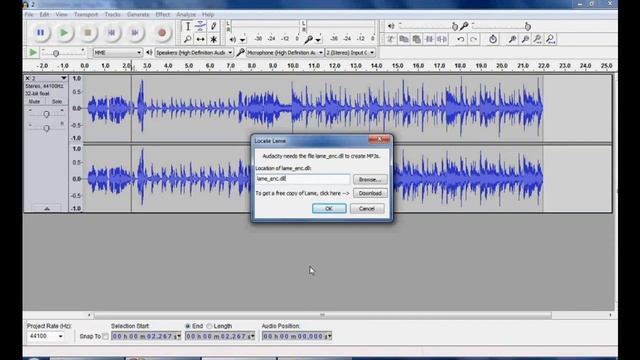Select the Length radio button
Screen dimensions: 640x360
click(x=209, y=326)
